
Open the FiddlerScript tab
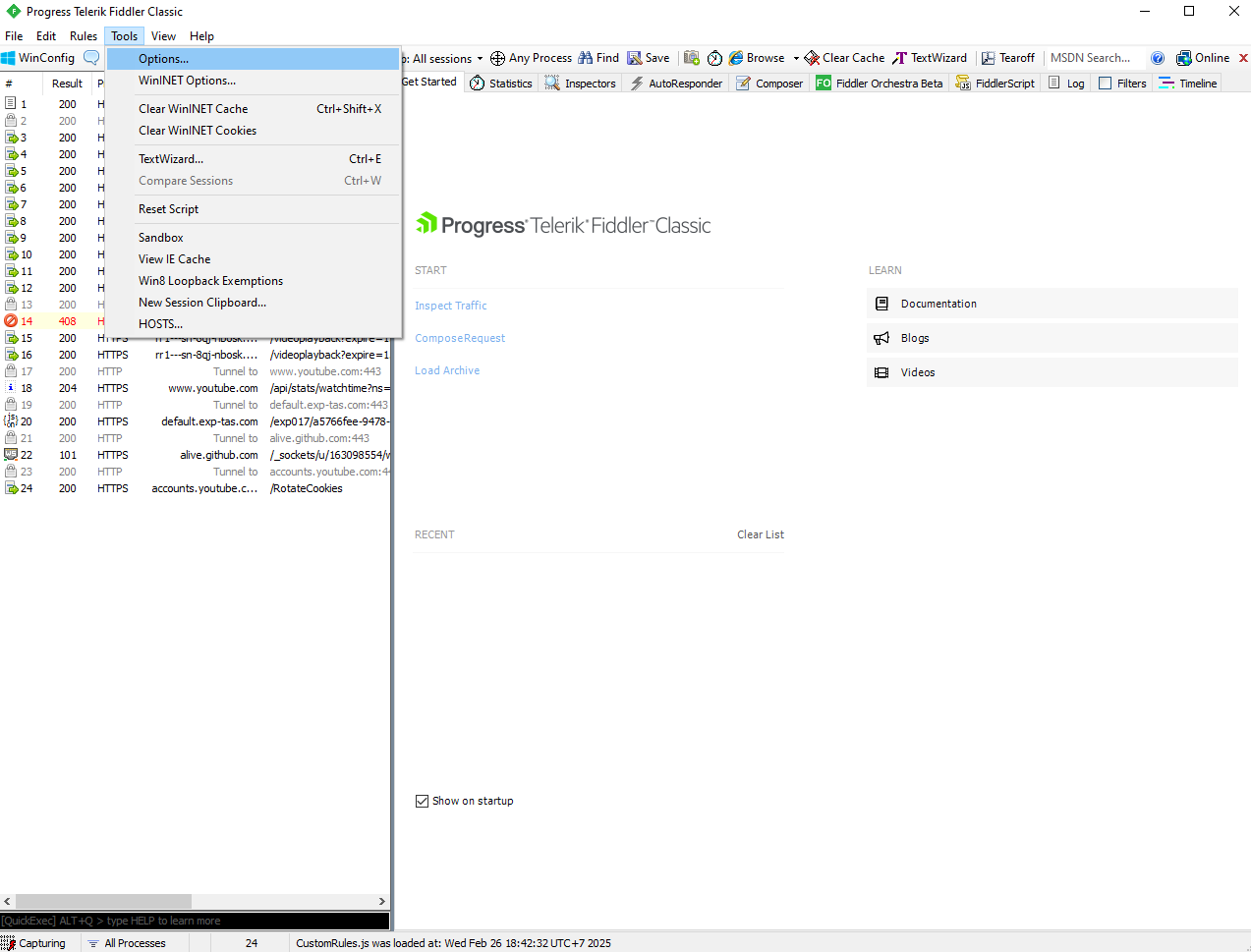pos(995,84)
